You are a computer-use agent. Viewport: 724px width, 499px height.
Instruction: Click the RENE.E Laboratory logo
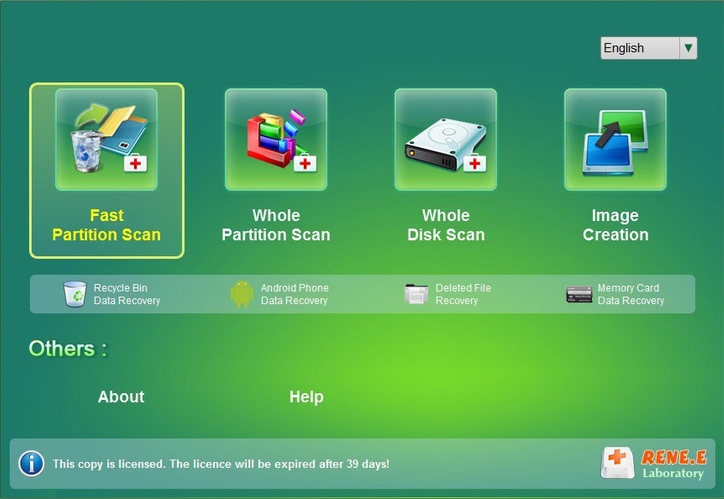tap(651, 463)
